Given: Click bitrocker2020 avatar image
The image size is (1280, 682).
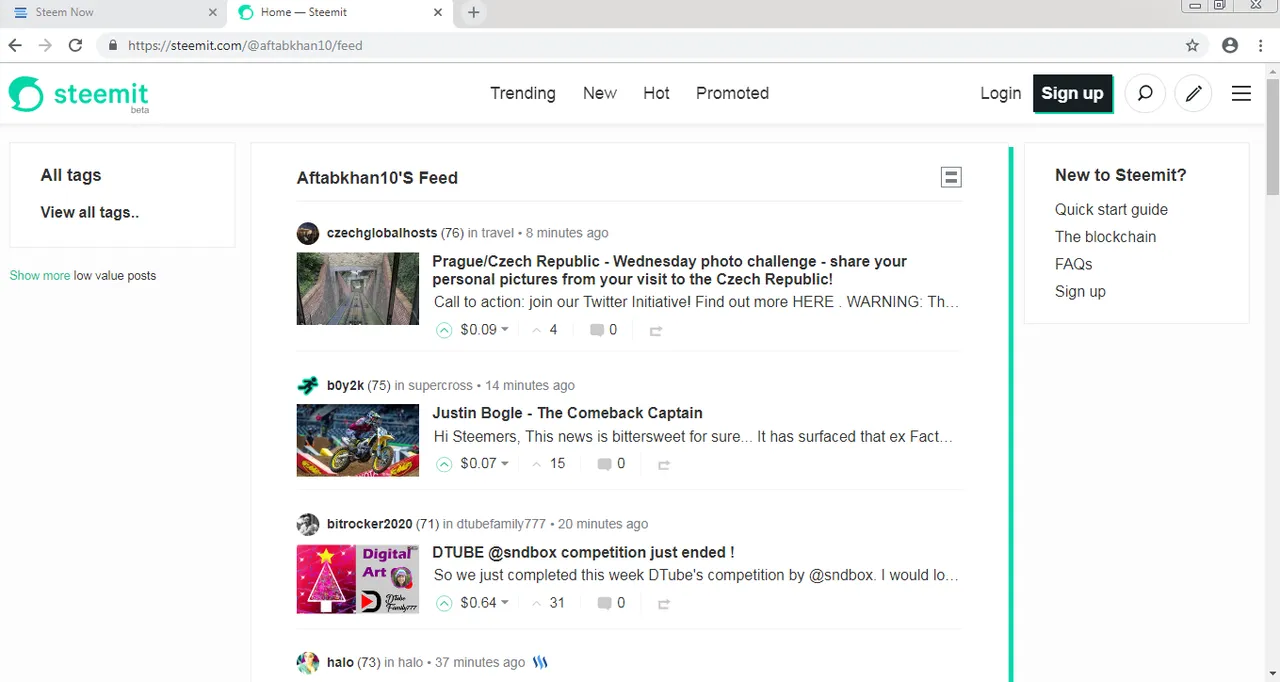Looking at the screenshot, I should point(308,524).
